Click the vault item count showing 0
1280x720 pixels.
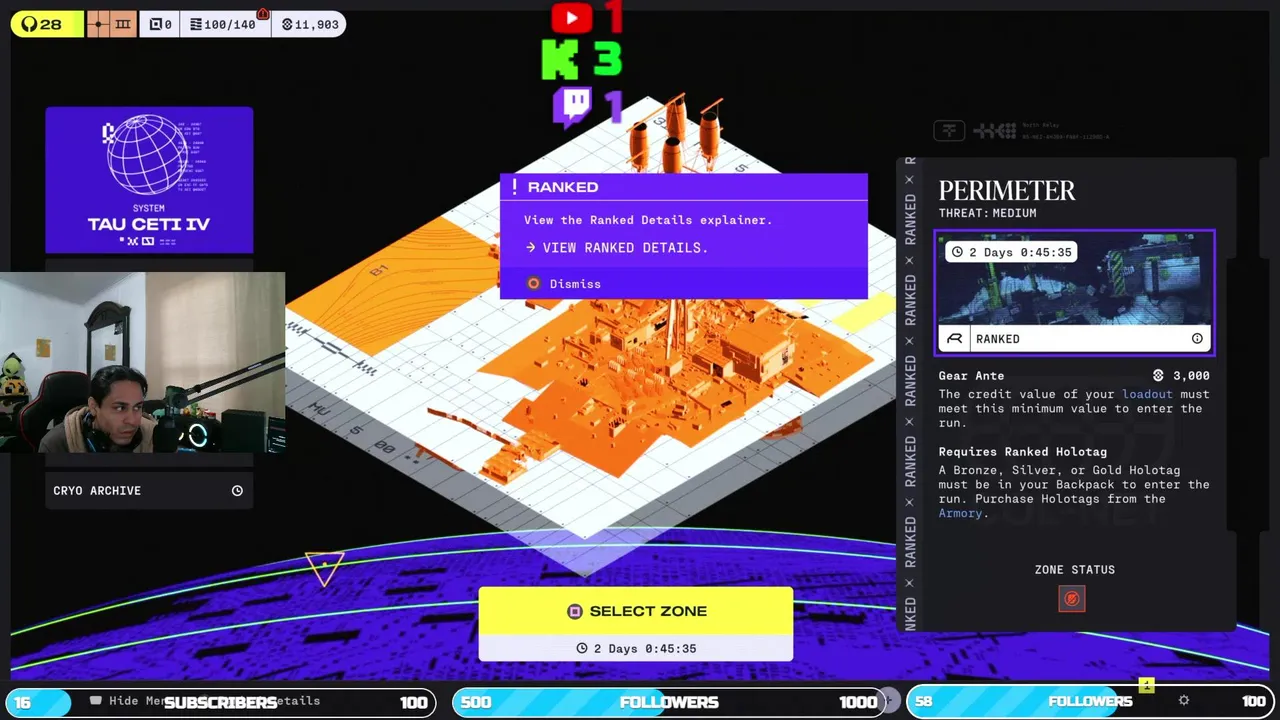pos(160,24)
